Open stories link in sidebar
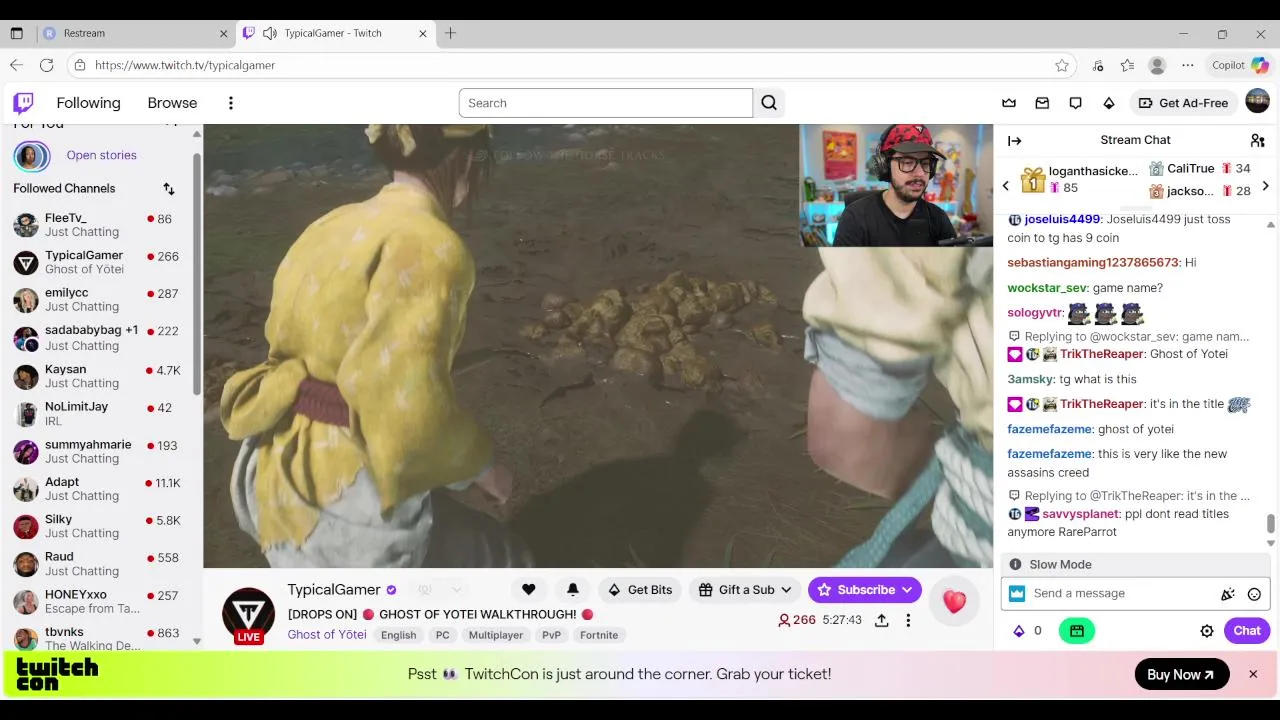This screenshot has height=720, width=1280. (x=101, y=156)
